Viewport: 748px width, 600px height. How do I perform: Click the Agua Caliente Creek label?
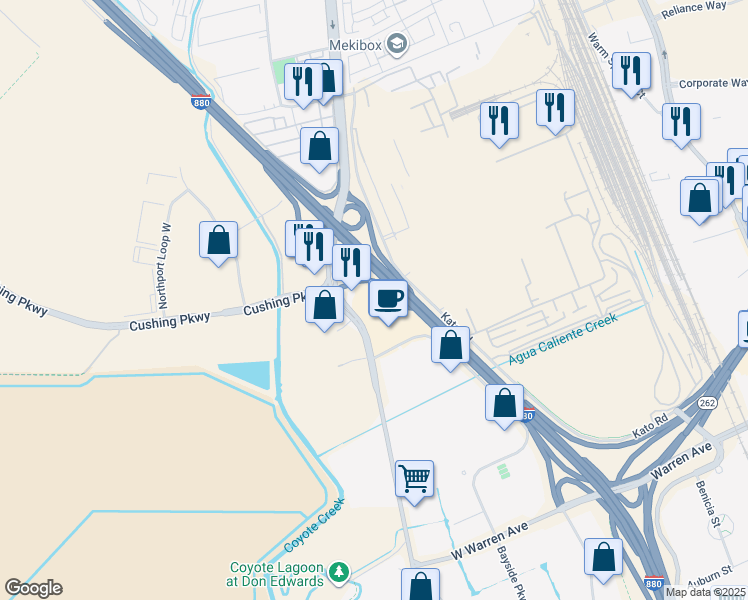pos(563,338)
